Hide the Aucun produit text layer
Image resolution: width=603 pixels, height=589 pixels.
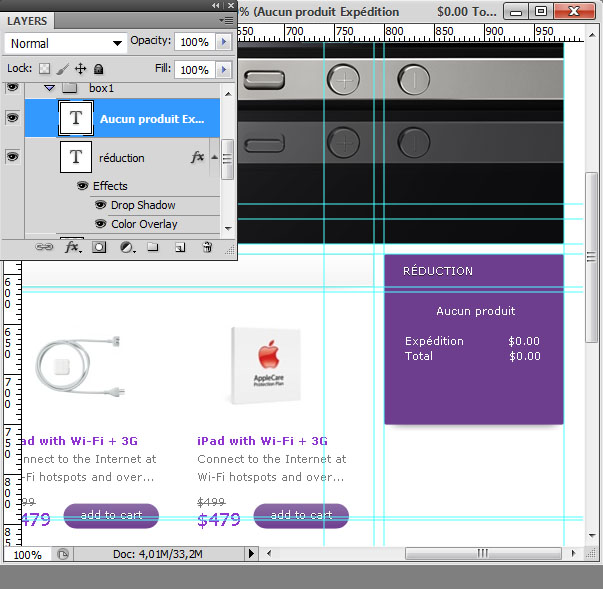pyautogui.click(x=12, y=118)
